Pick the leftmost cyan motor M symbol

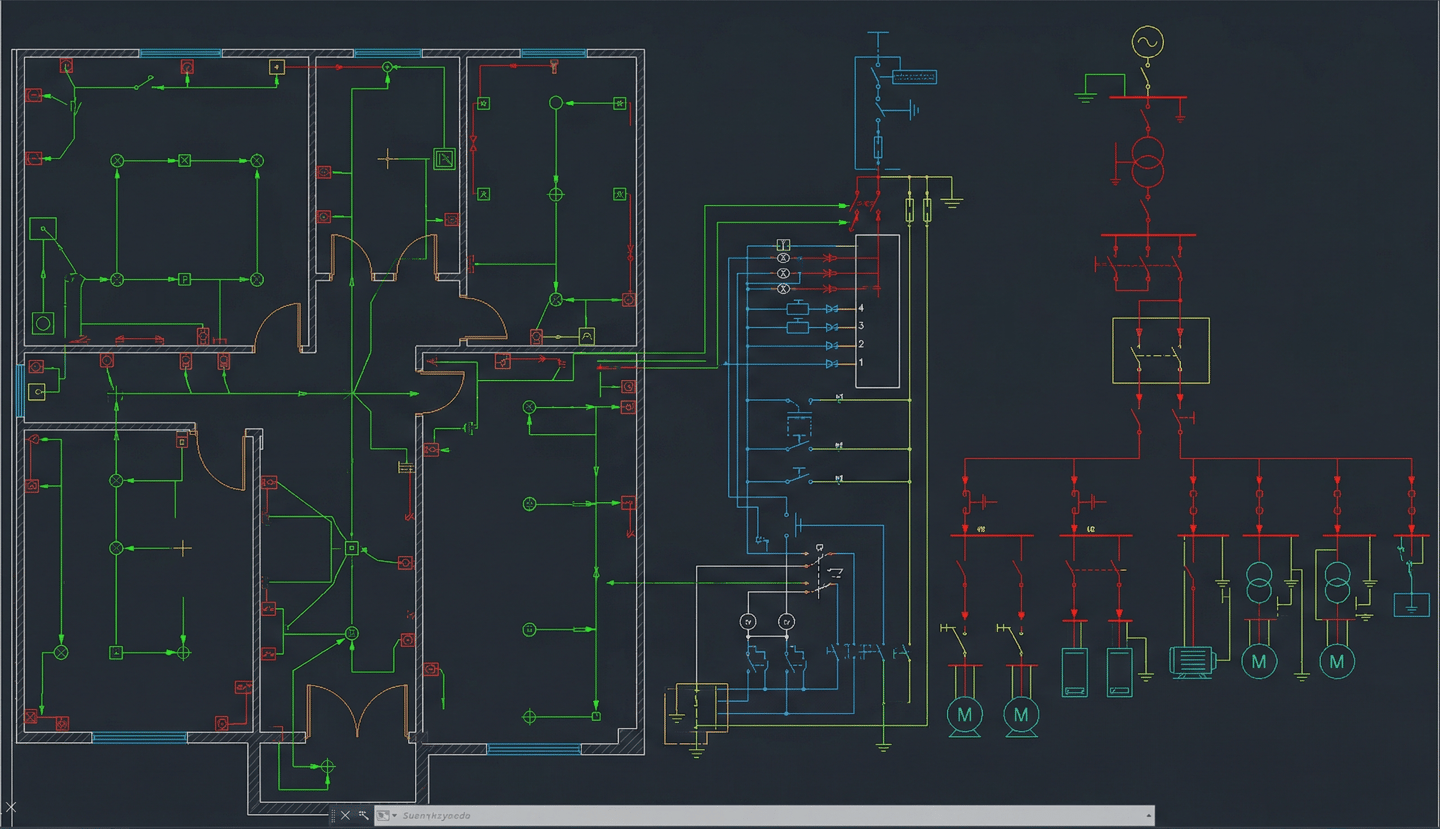point(965,715)
